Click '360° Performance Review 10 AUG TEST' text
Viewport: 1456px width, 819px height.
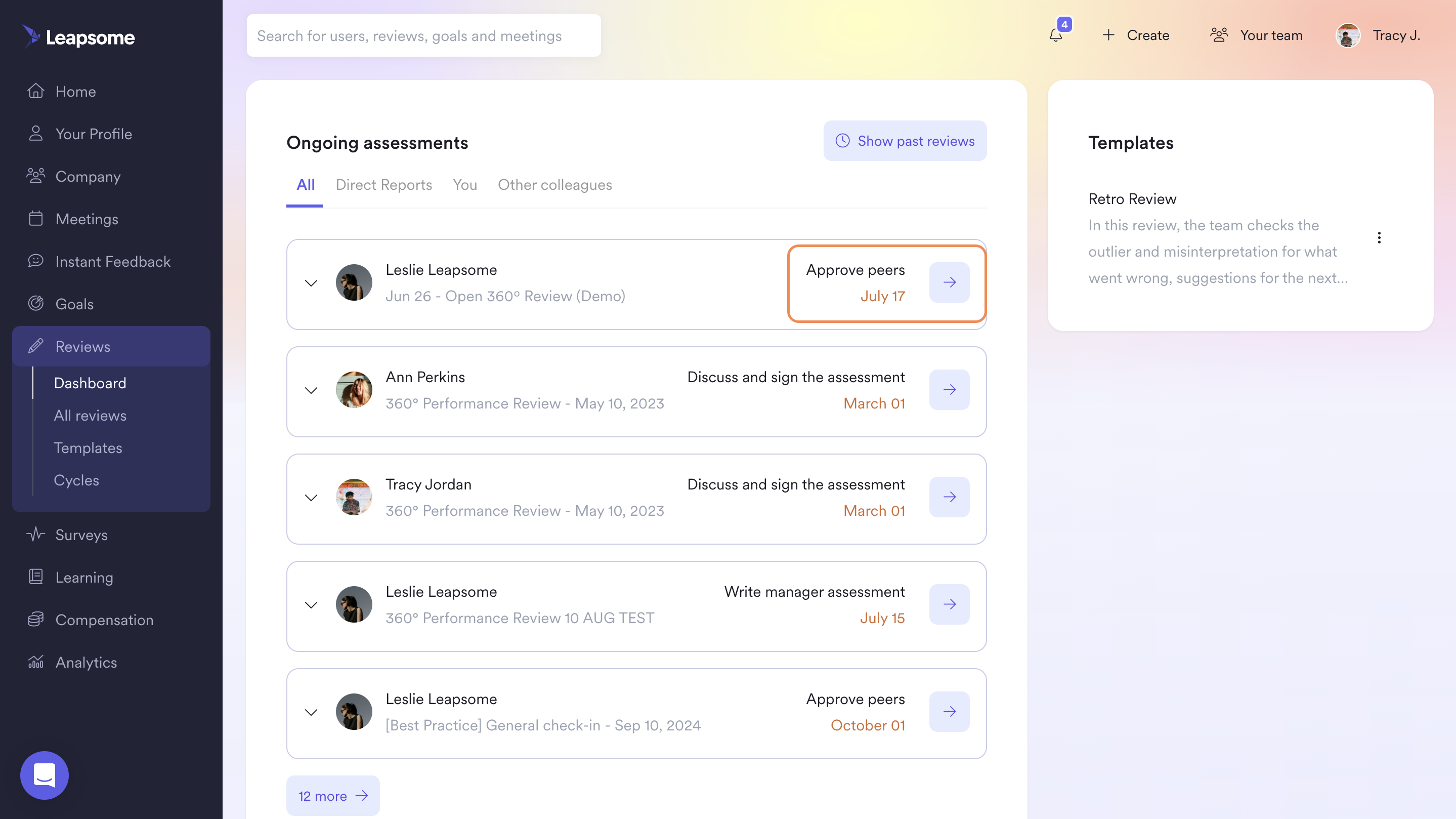click(x=520, y=618)
